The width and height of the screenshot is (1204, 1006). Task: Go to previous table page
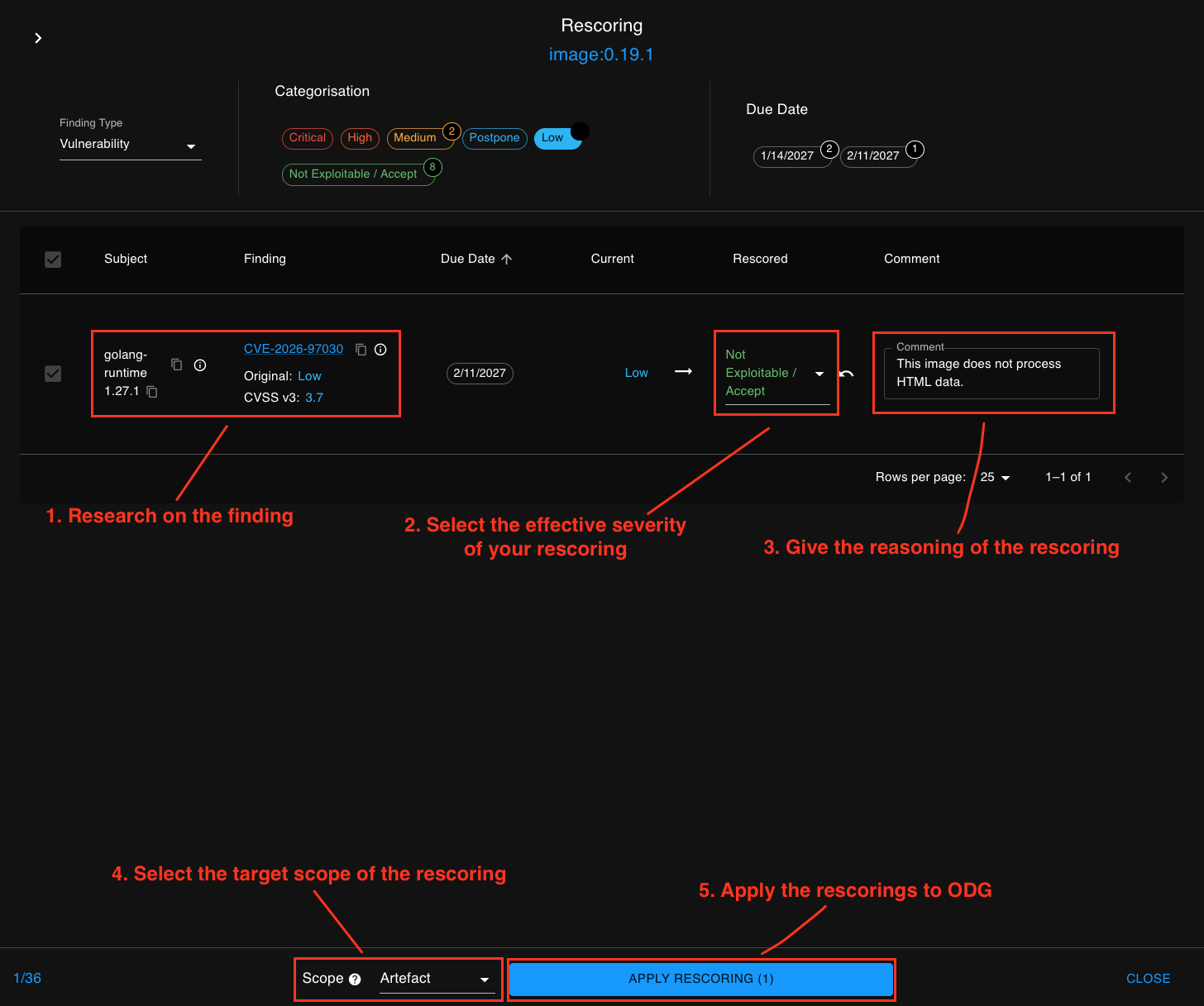tap(1128, 477)
